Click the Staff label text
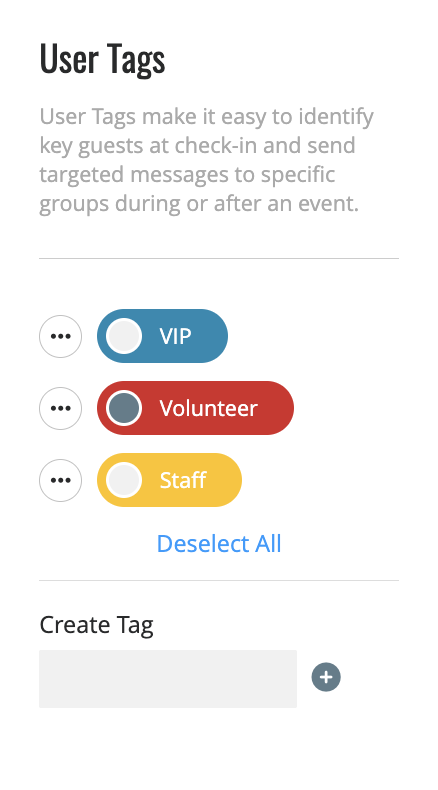Image resolution: width=438 pixels, height=790 pixels. 183,480
